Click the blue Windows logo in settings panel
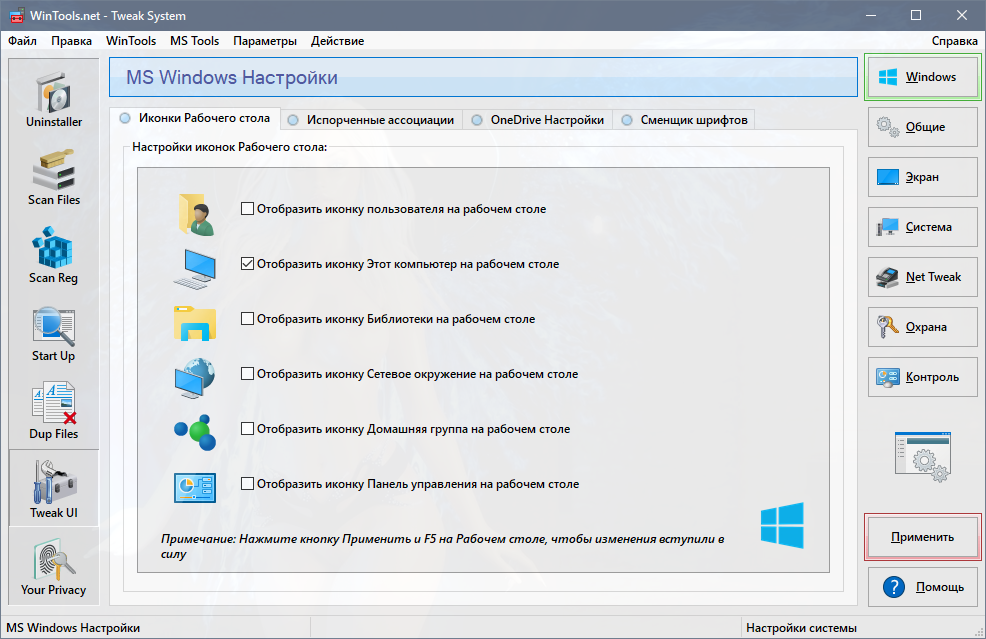This screenshot has height=639, width=986. pyautogui.click(x=782, y=525)
